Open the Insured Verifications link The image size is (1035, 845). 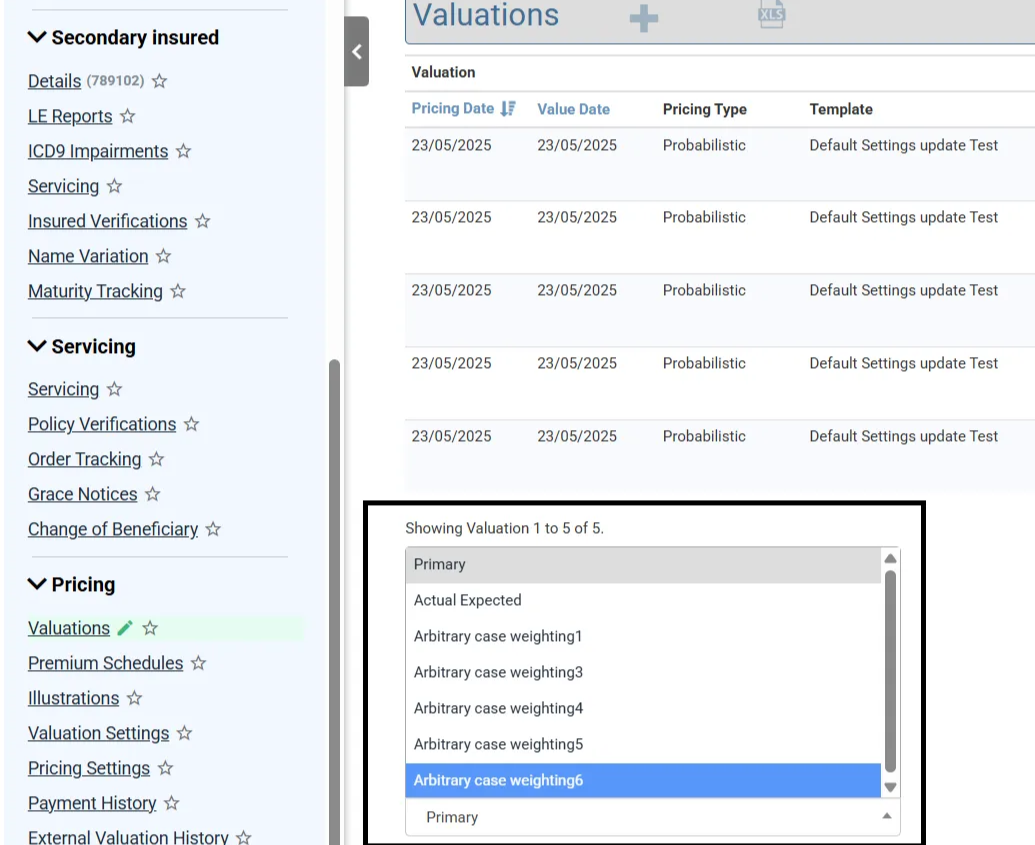point(107,221)
